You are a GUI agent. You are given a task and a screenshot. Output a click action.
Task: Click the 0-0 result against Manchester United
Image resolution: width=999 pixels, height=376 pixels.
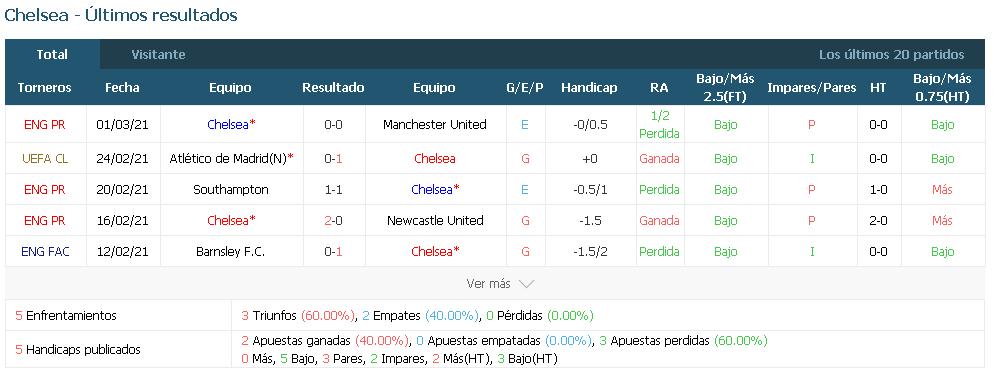(333, 125)
